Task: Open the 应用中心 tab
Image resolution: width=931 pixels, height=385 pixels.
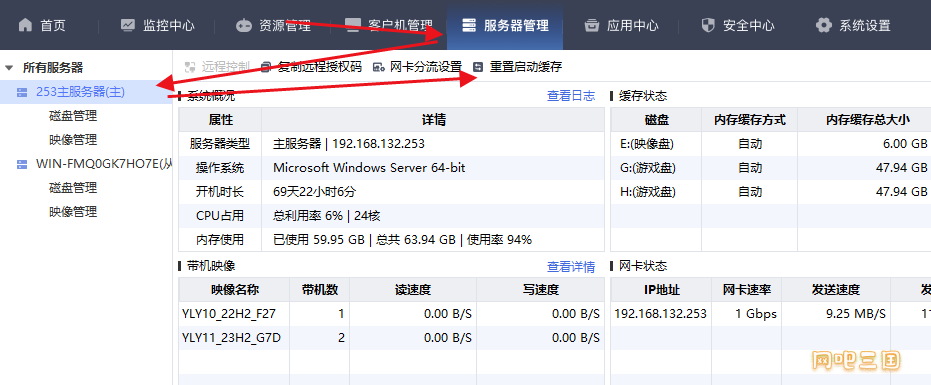Action: [621, 25]
